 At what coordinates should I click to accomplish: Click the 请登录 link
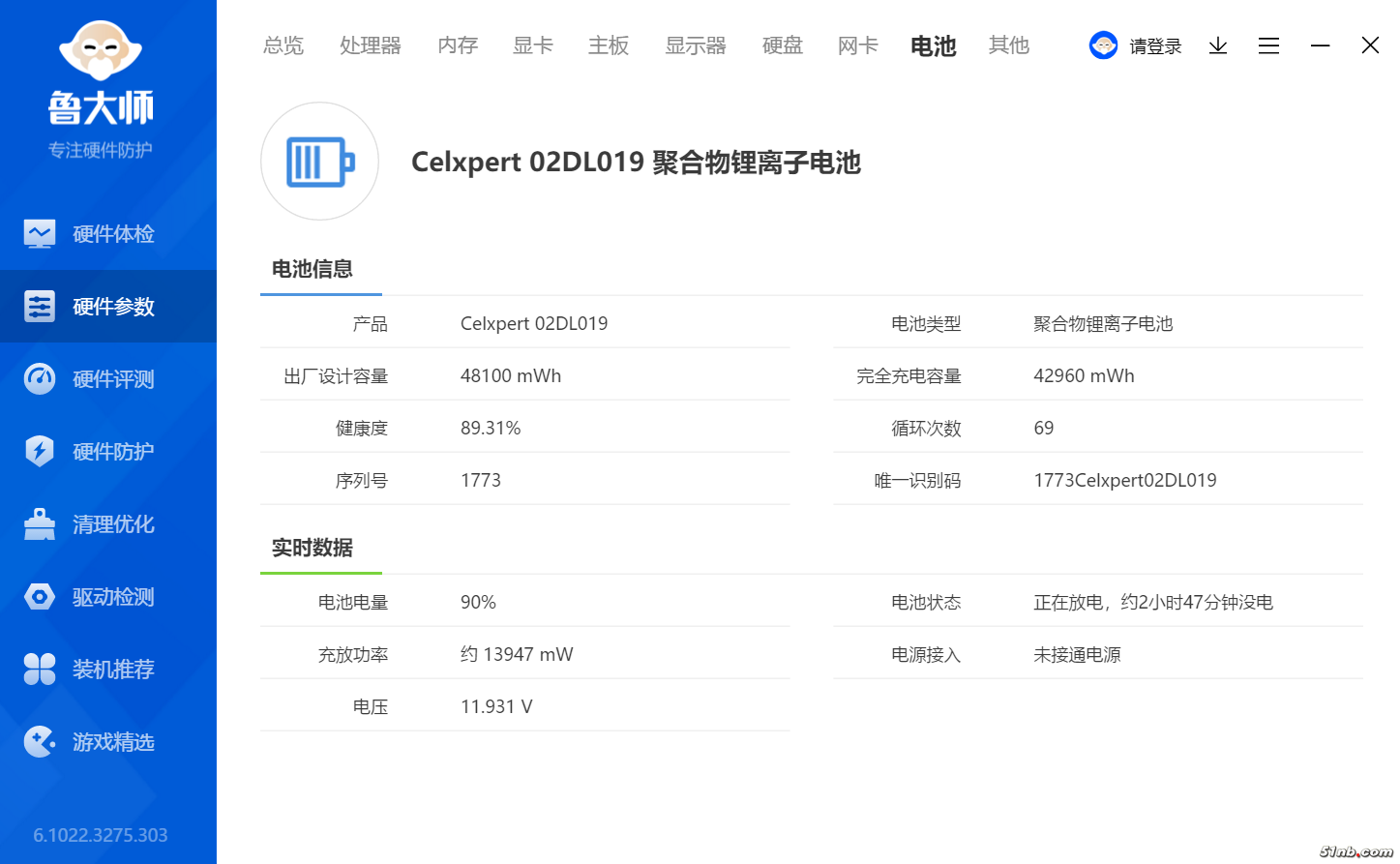(1156, 46)
